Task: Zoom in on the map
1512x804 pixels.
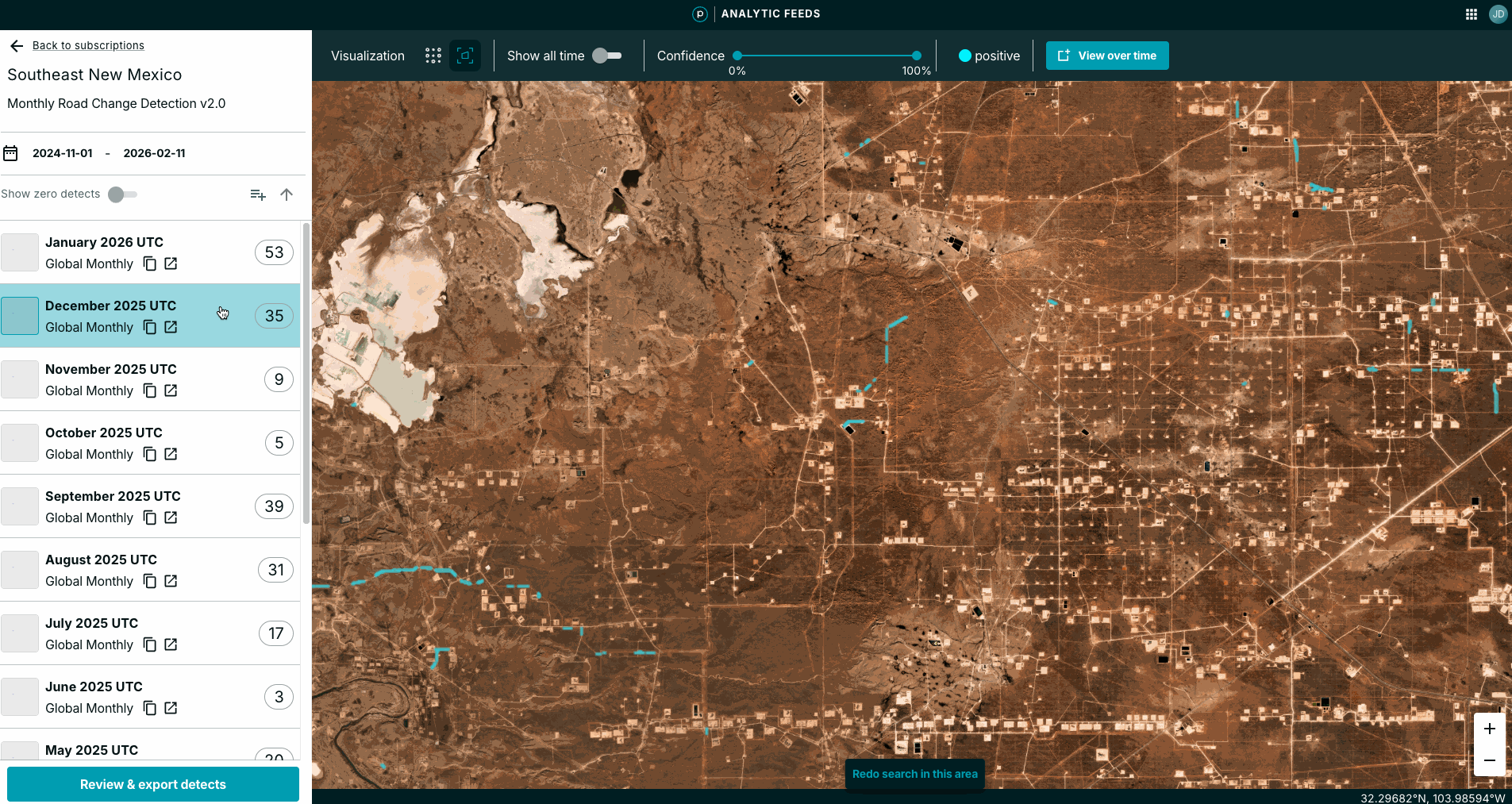Action: click(1490, 729)
